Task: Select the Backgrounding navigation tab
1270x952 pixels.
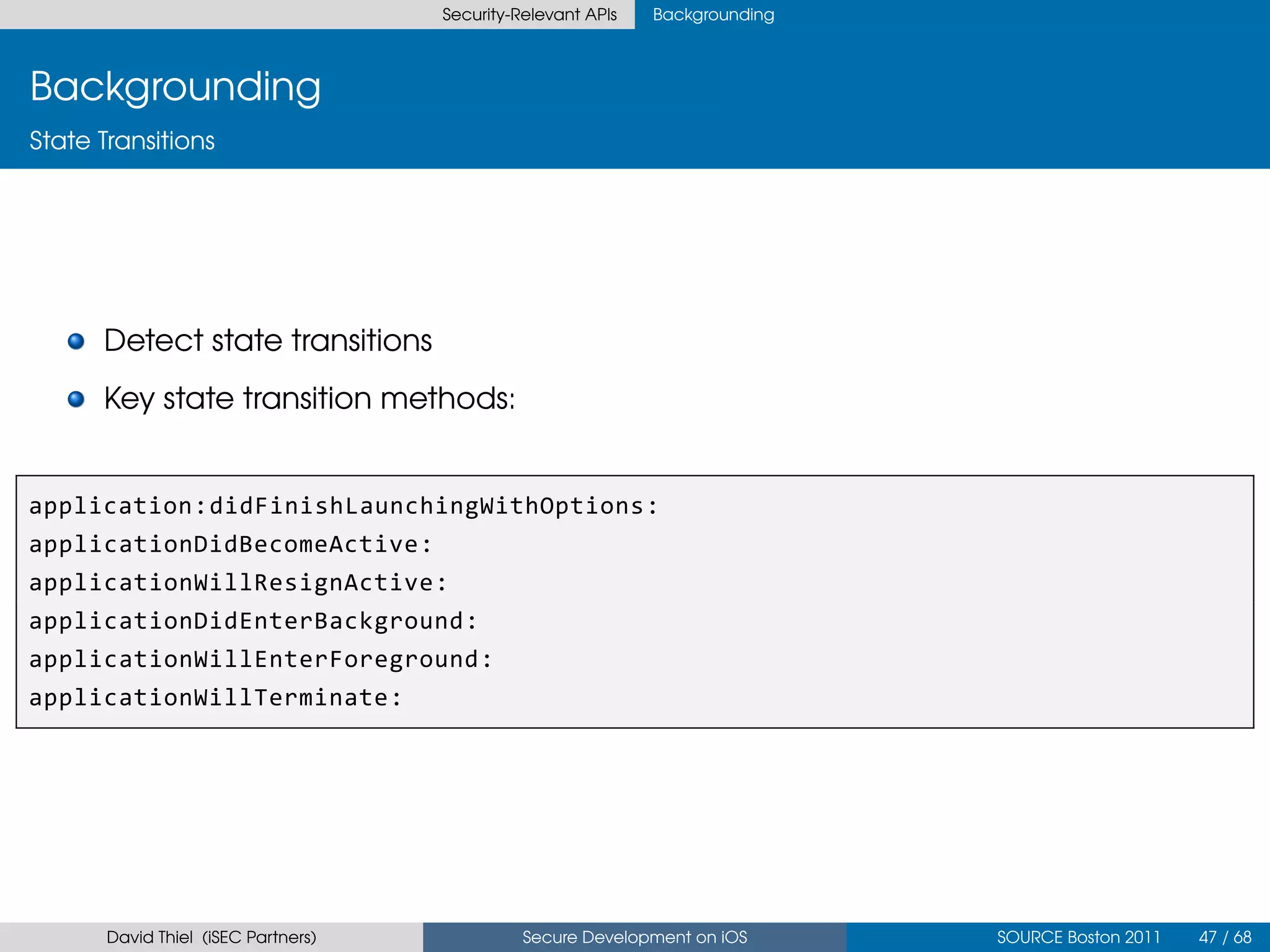Action: (713, 15)
